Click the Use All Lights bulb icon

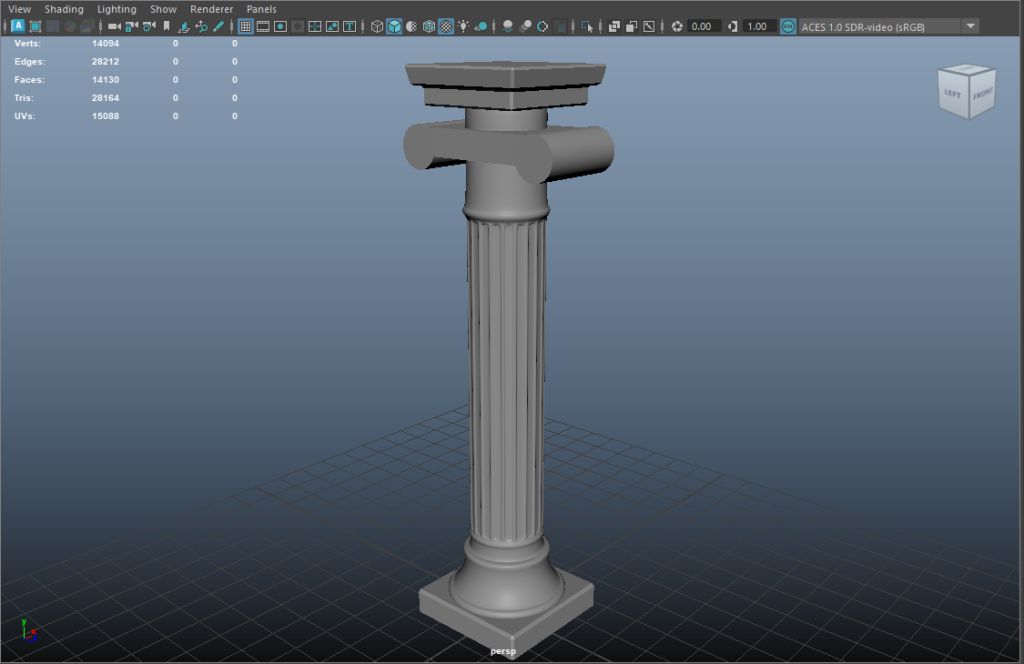coord(463,26)
